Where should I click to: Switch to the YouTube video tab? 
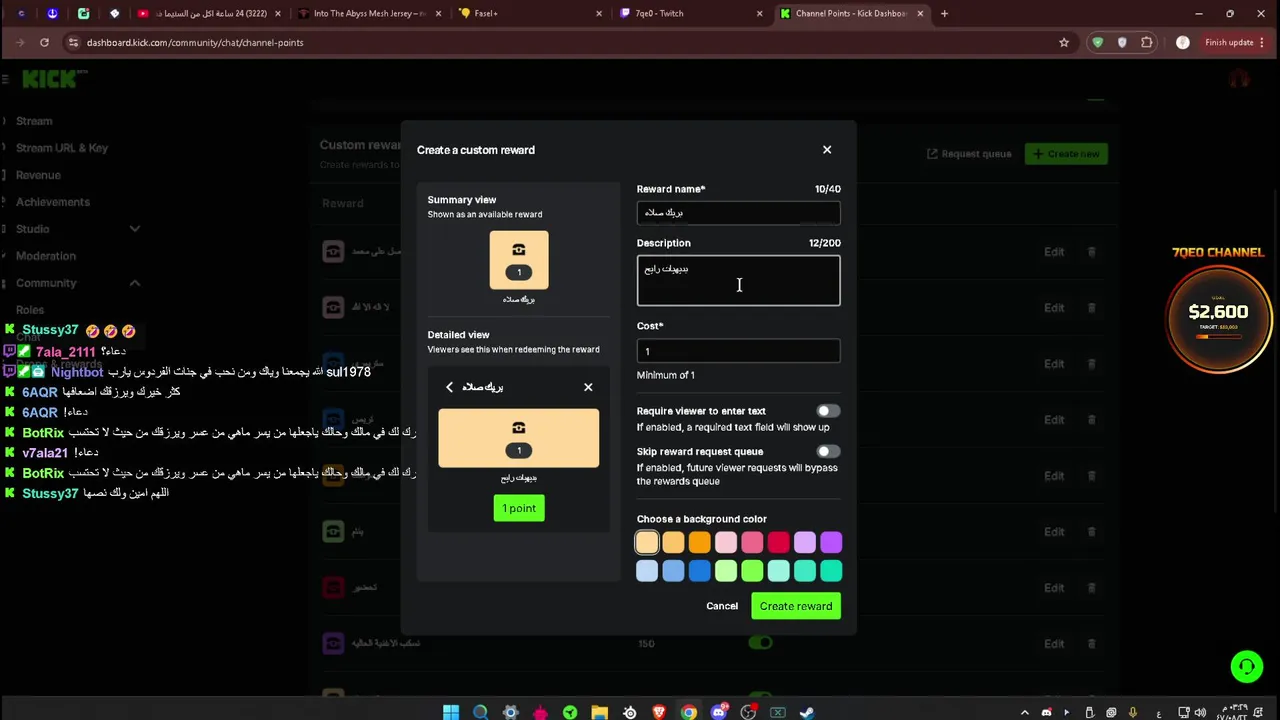tap(210, 13)
